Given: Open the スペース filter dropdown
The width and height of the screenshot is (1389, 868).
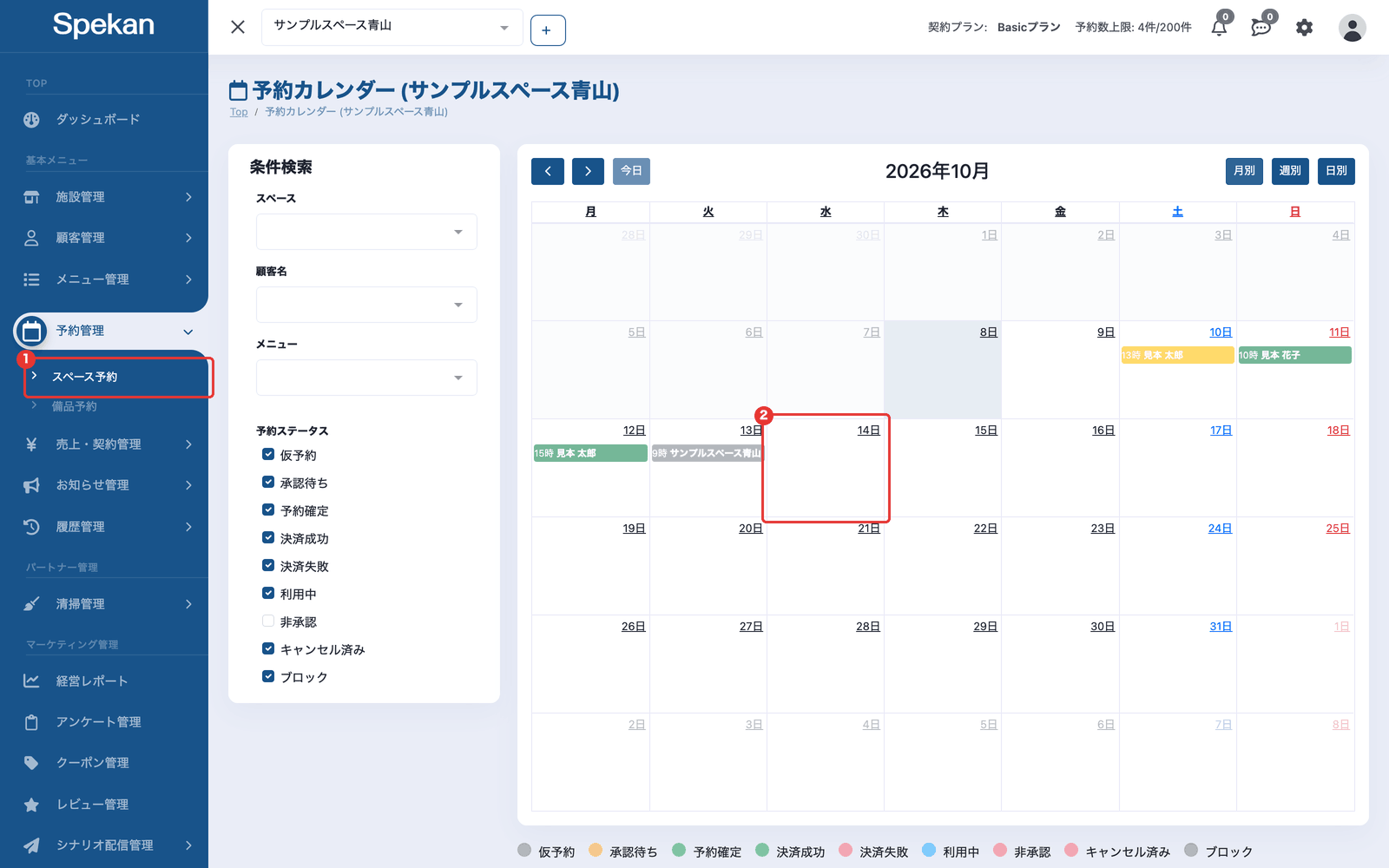Looking at the screenshot, I should pos(366,232).
